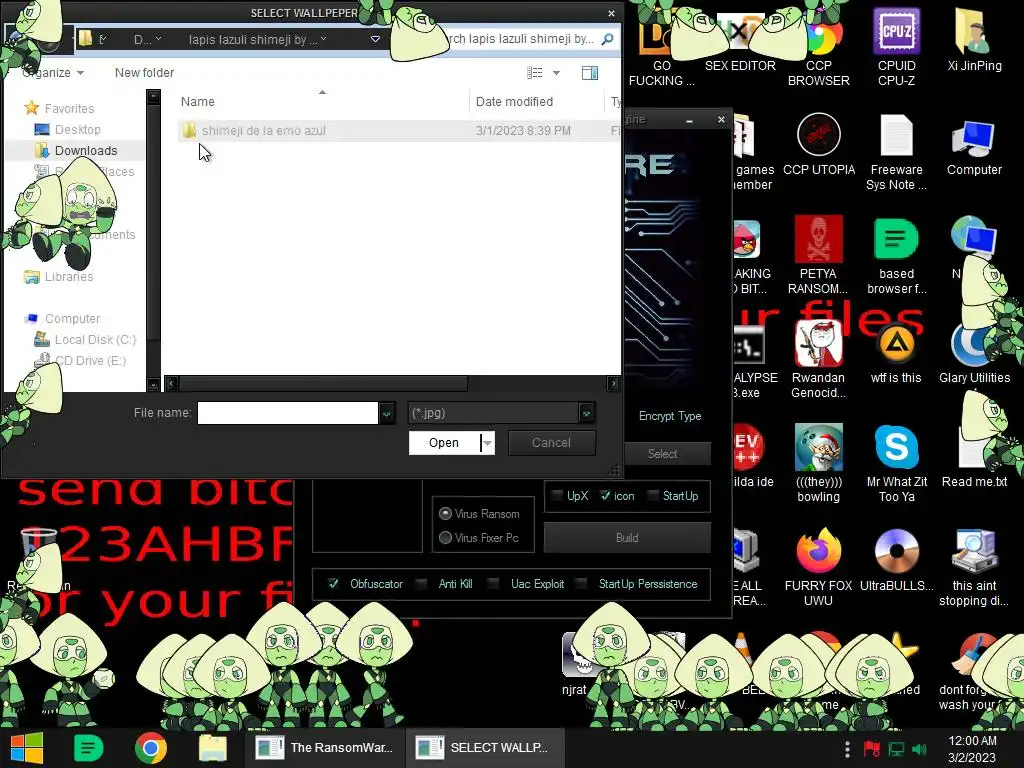Screen dimensions: 1024x768
Task: Open the File name history dropdown
Action: 387,413
